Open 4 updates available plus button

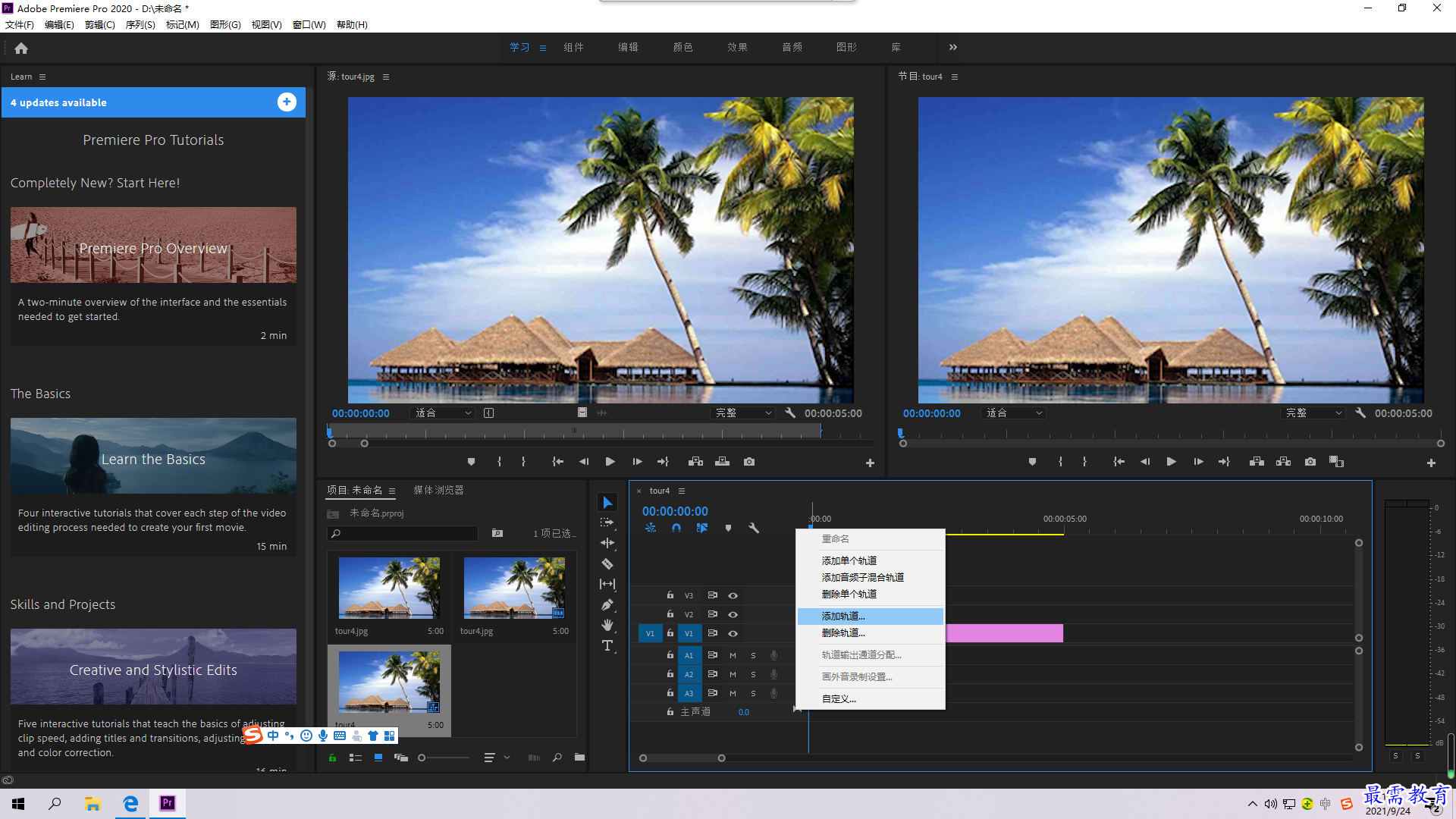pyautogui.click(x=287, y=102)
